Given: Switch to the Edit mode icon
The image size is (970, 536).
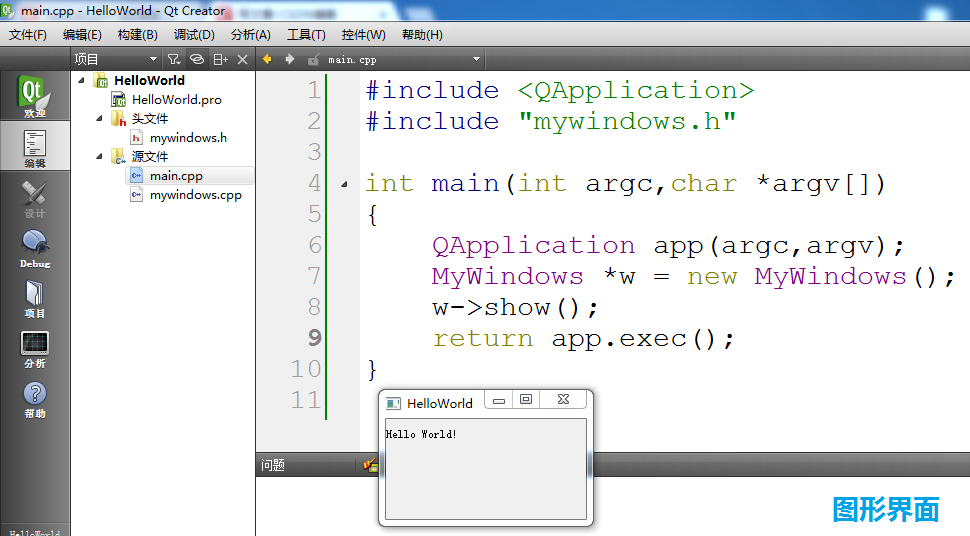Looking at the screenshot, I should pos(35,146).
